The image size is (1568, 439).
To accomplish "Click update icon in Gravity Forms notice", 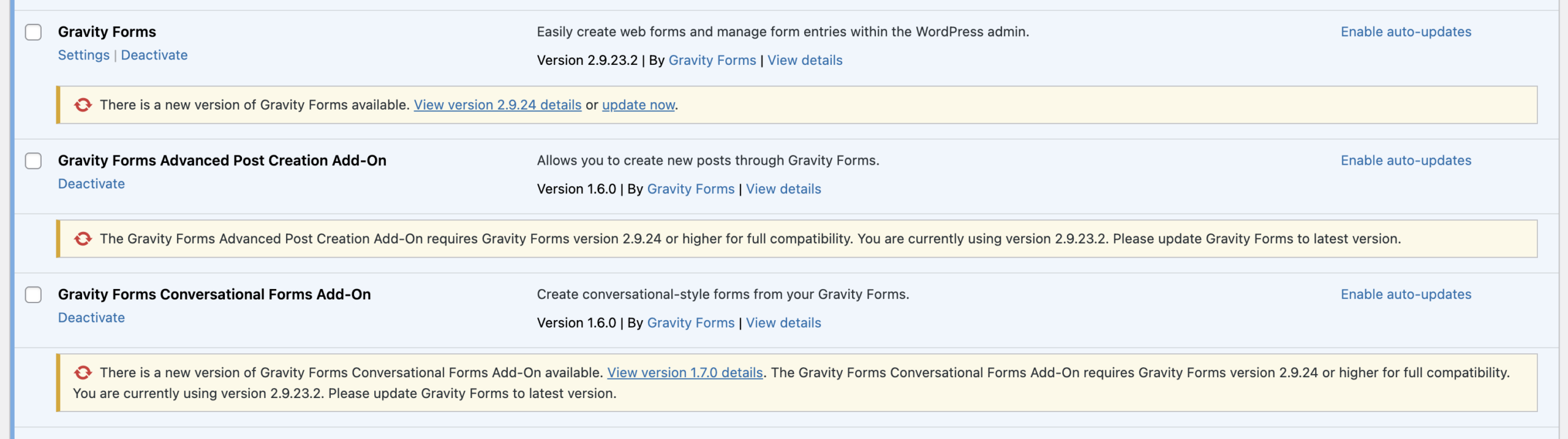I will [x=83, y=105].
